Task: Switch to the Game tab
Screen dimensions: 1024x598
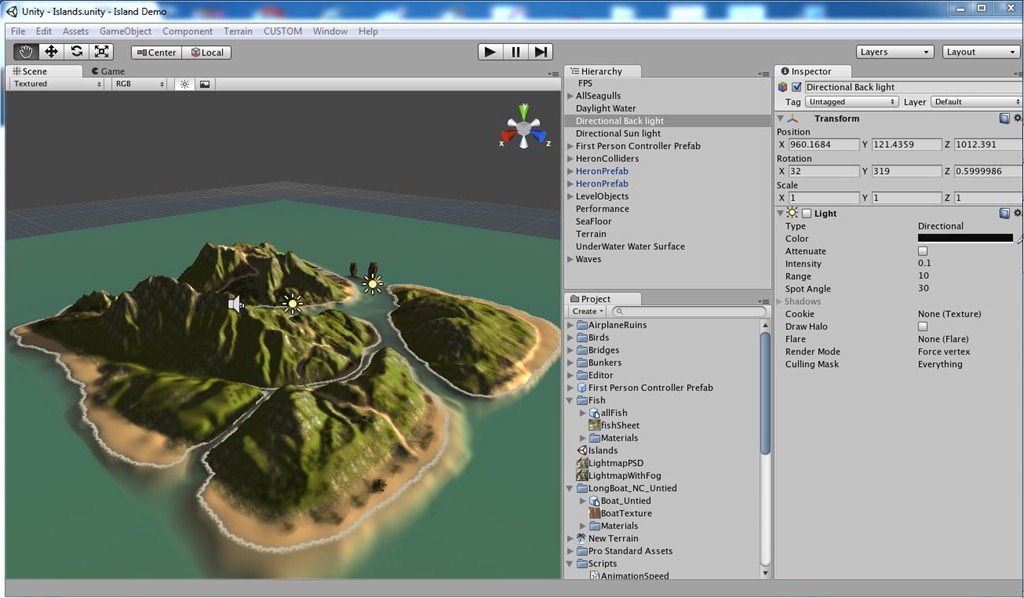Action: (x=108, y=71)
